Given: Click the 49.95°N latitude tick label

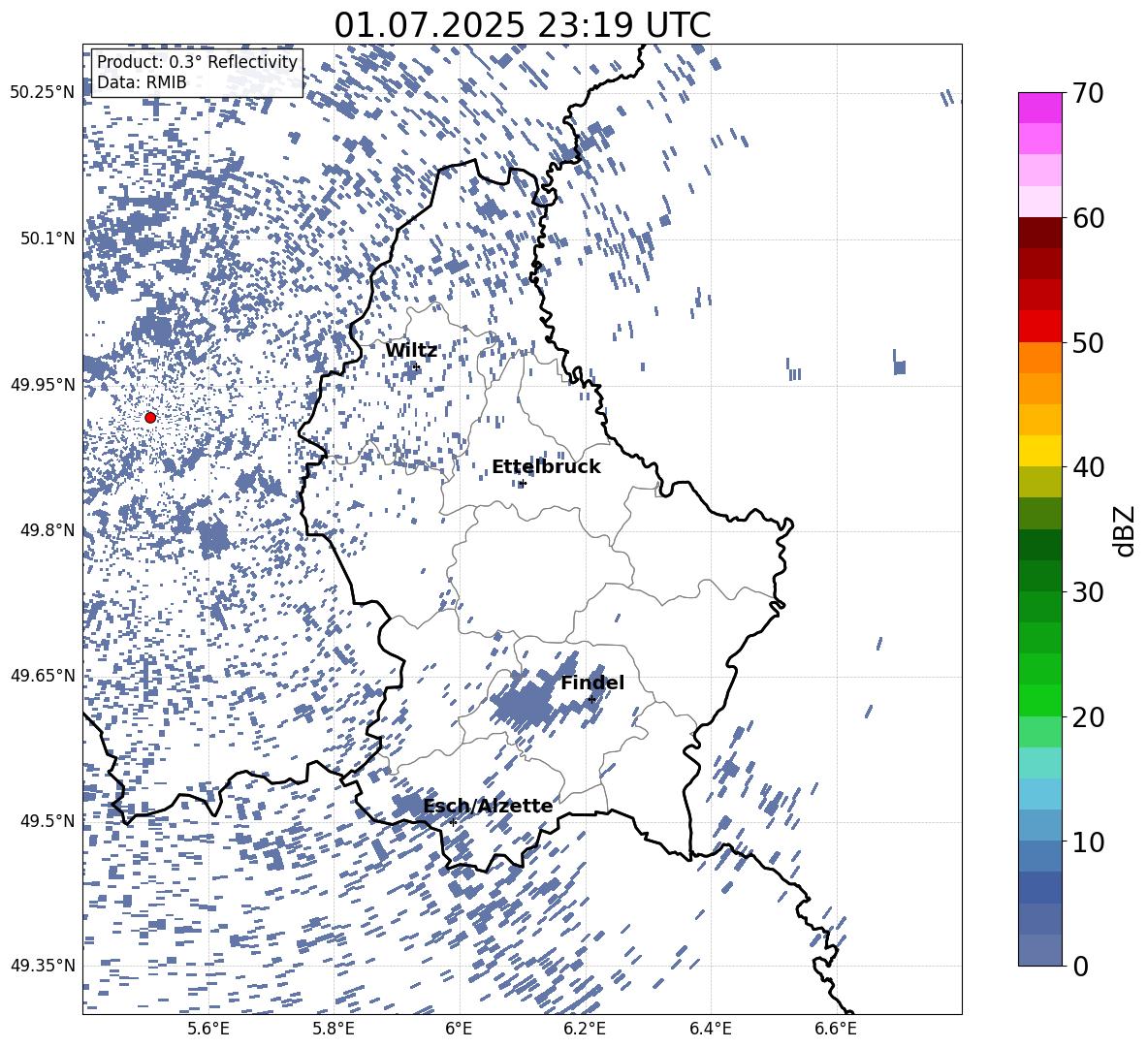Looking at the screenshot, I should click(43, 384).
